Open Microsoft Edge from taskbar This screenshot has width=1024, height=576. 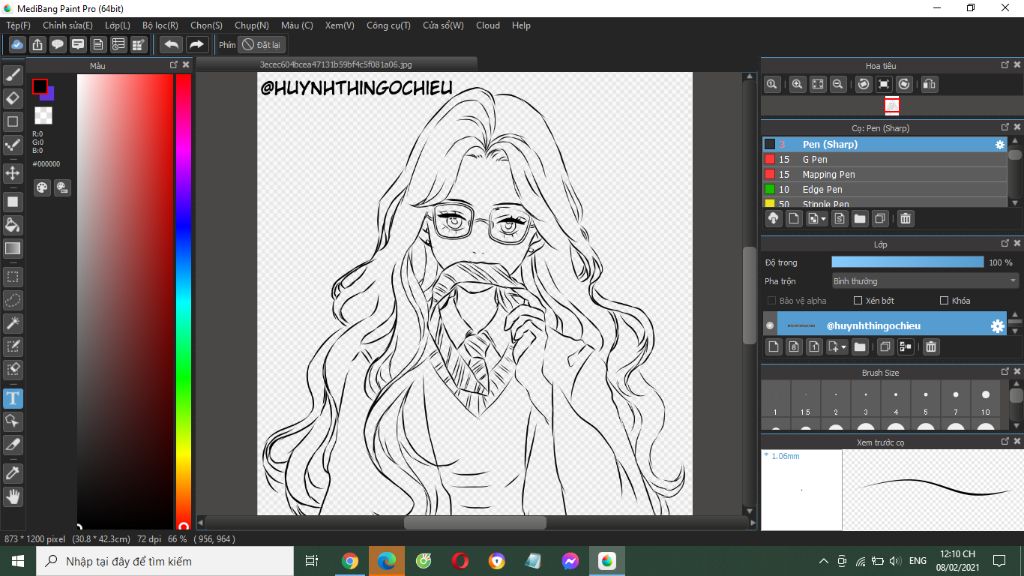387,561
